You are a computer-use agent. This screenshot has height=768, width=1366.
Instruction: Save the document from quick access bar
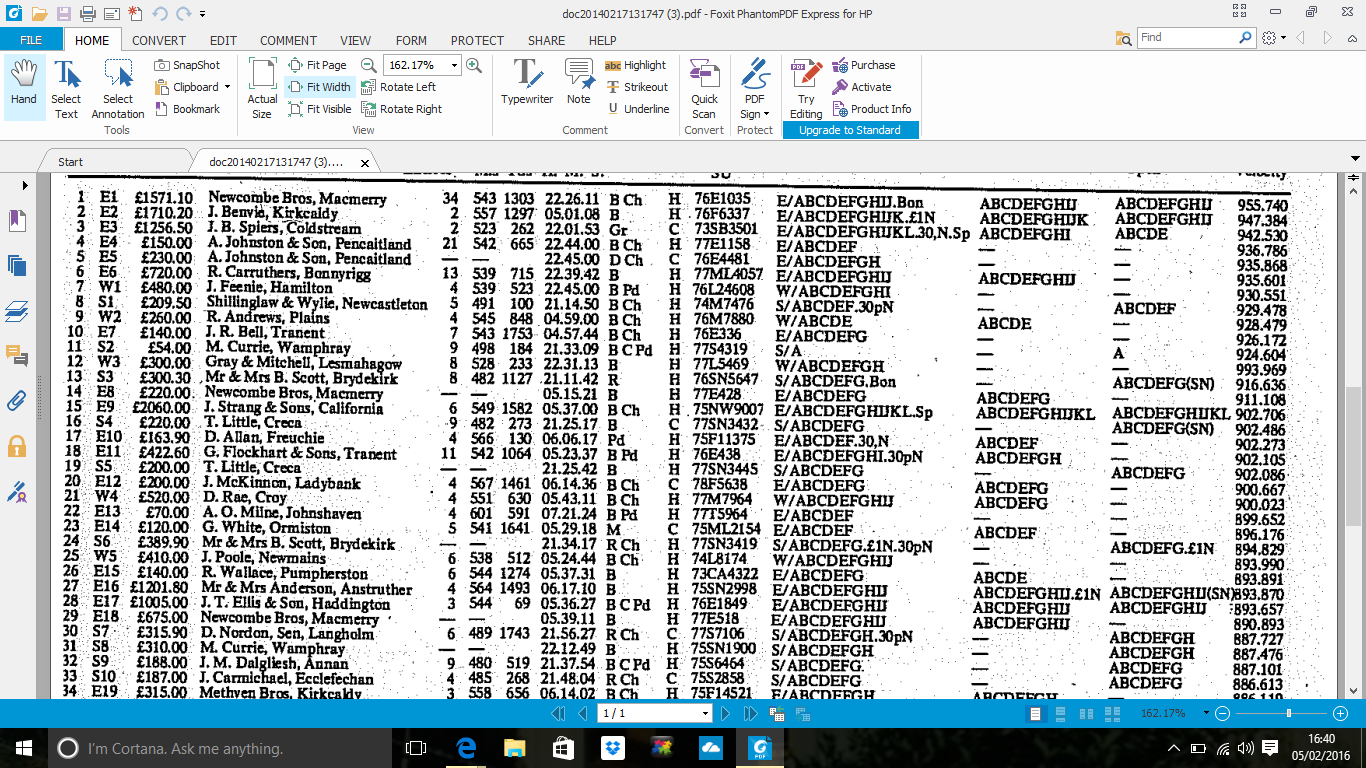[x=64, y=14]
